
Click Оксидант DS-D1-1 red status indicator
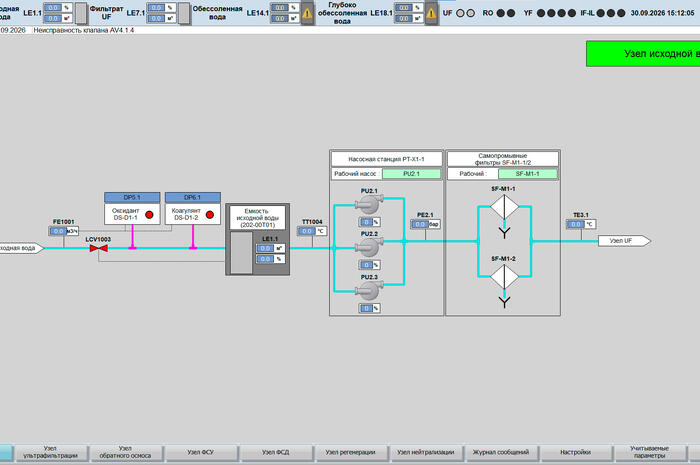click(149, 215)
